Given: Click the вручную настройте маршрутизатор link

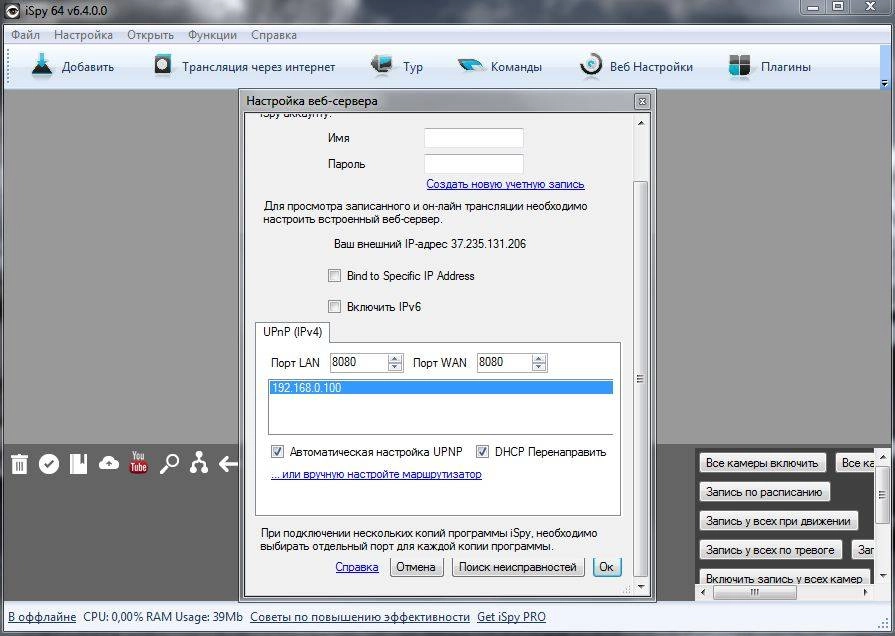Looking at the screenshot, I should [376, 474].
